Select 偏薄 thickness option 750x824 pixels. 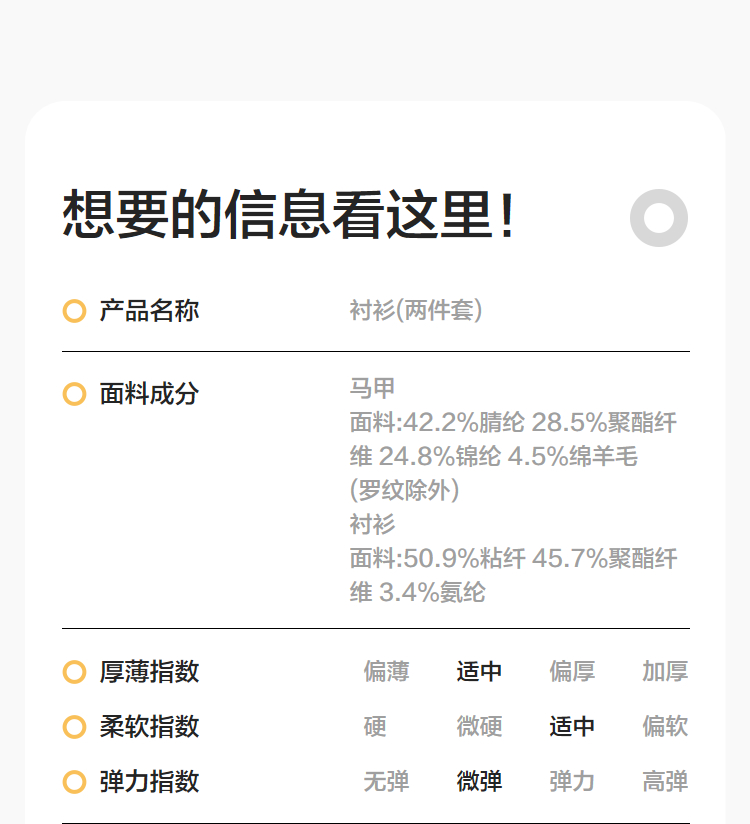(386, 672)
